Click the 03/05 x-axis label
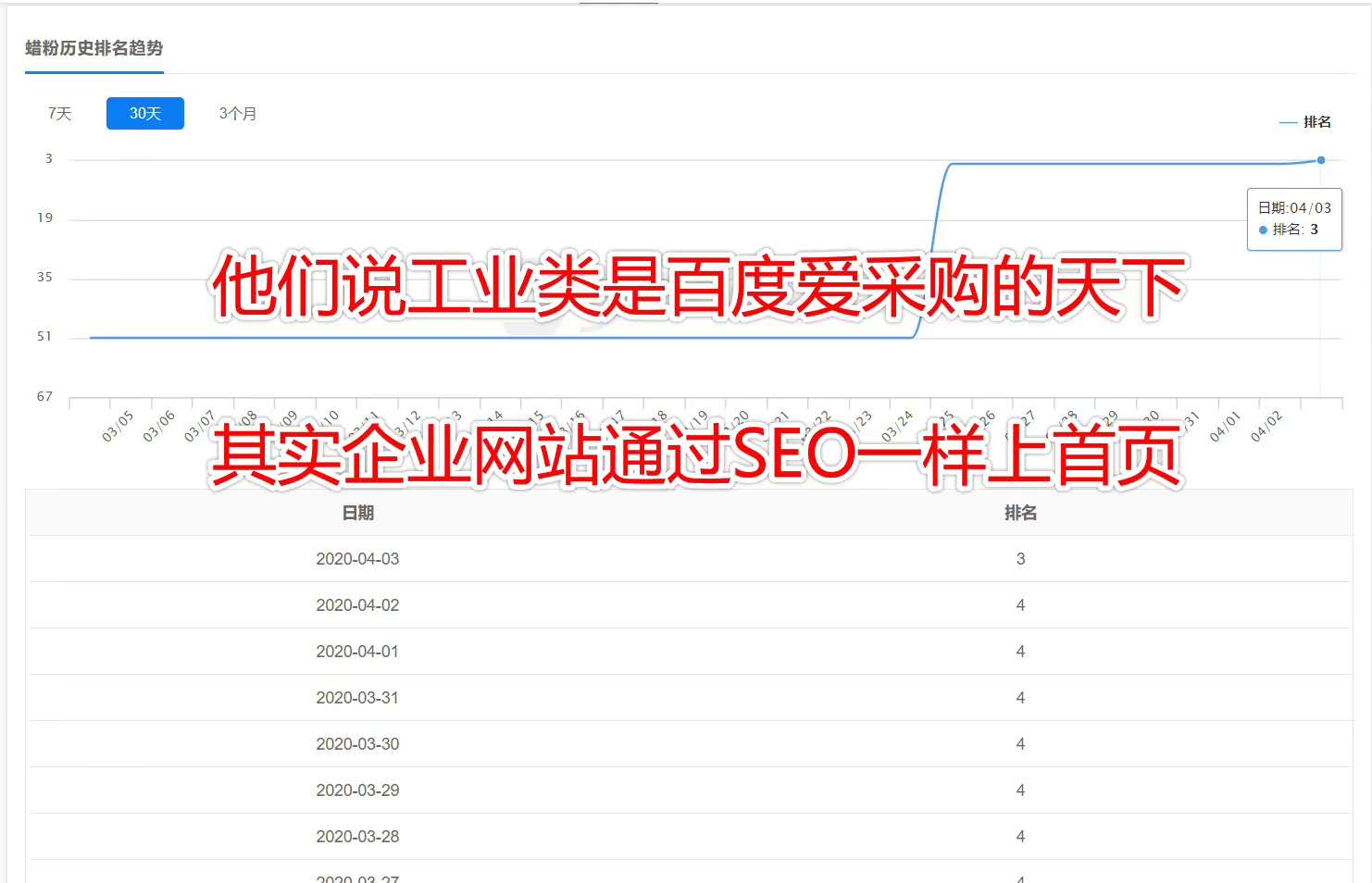Viewport: 1372px width, 883px height. [118, 426]
